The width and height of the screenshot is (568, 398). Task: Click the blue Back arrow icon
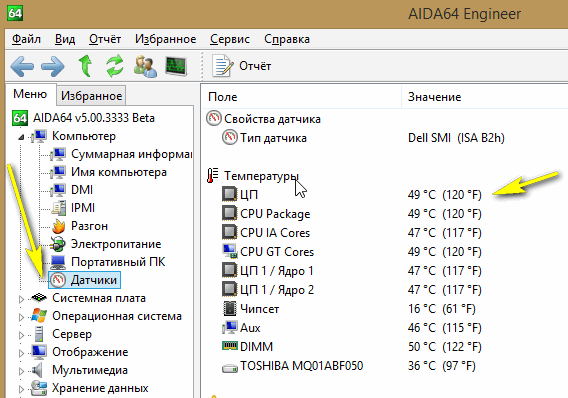click(x=22, y=66)
